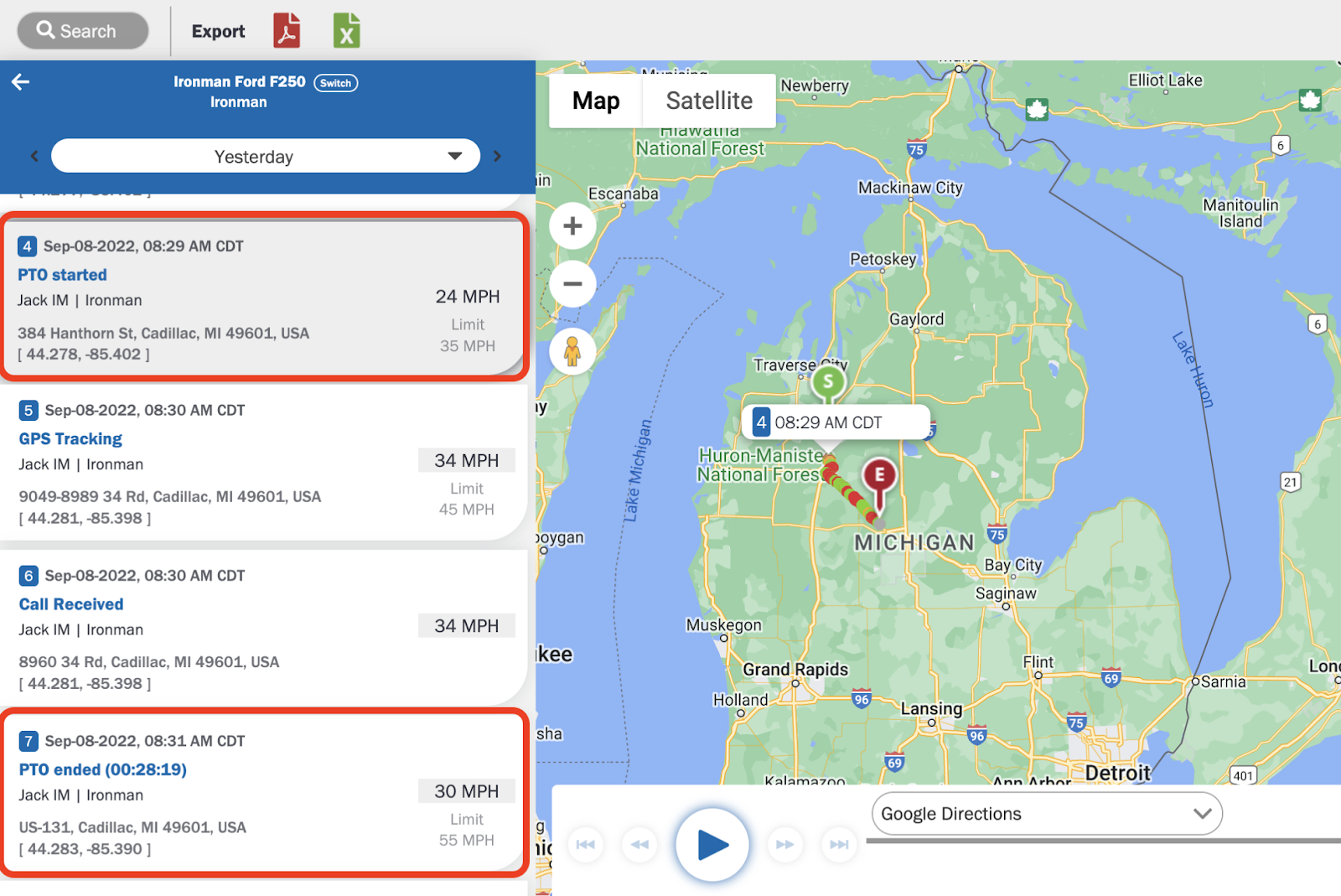Click event number 6 badge
1341x896 pixels.
(28, 576)
